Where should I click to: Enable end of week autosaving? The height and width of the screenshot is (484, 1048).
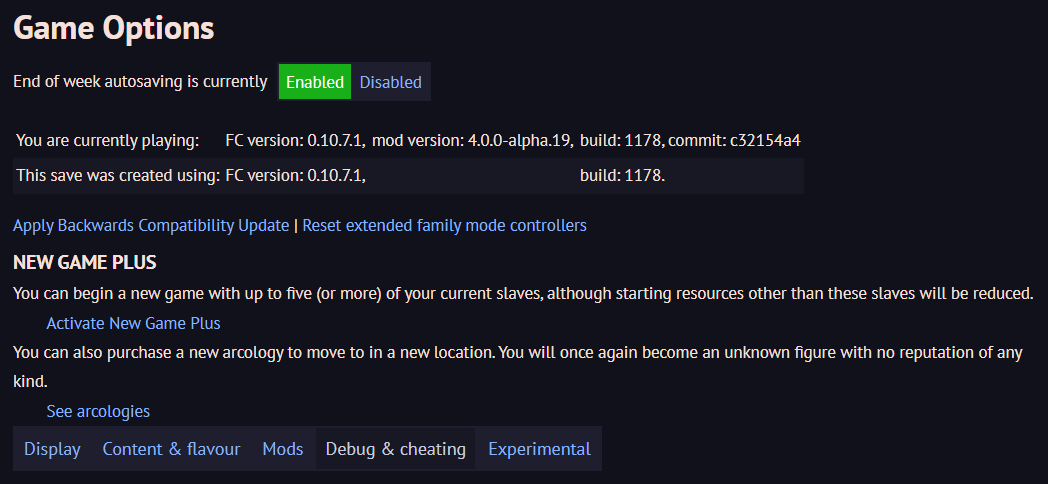pos(315,82)
